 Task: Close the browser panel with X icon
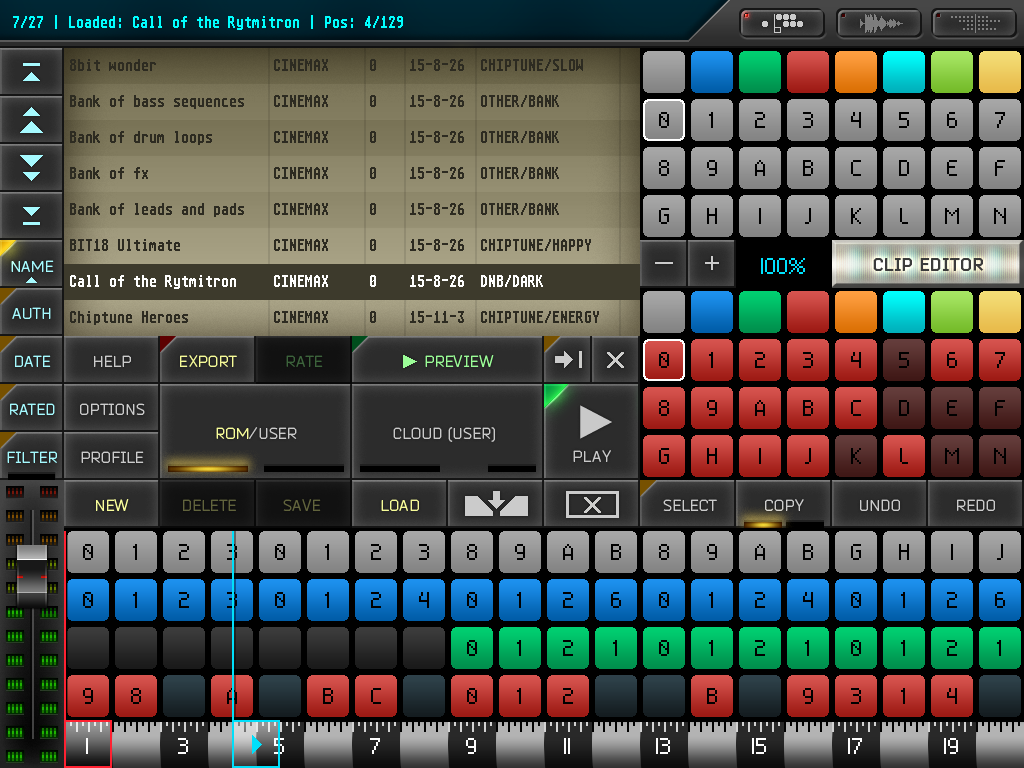pos(615,360)
